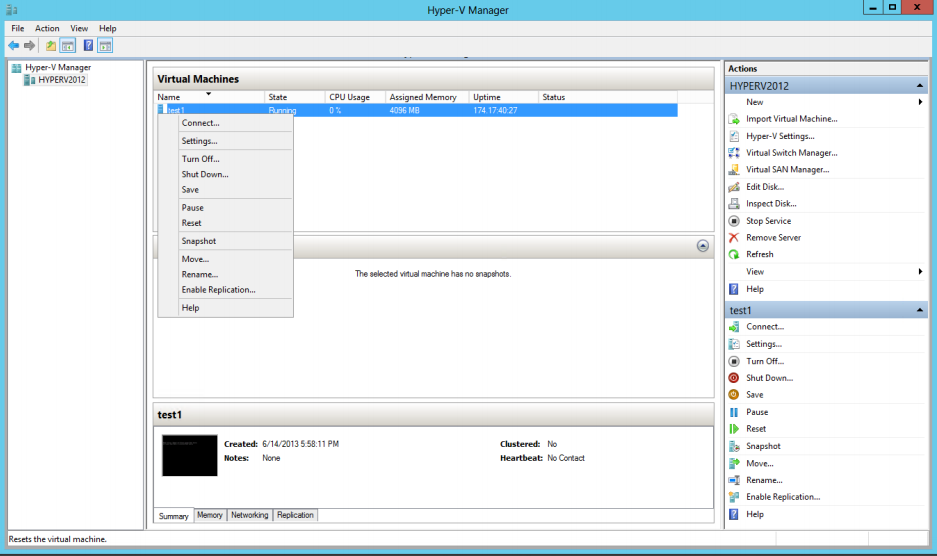Expand the New submenu arrow

click(x=920, y=102)
